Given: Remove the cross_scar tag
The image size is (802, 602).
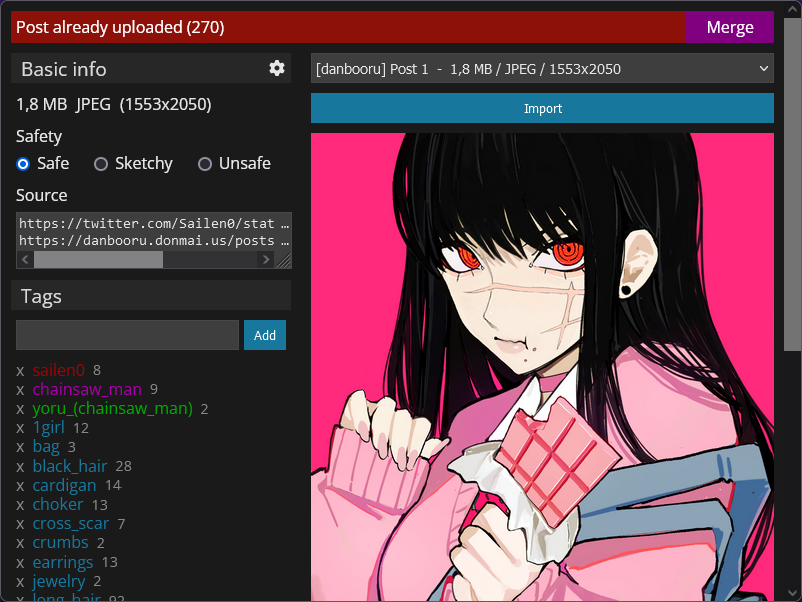Looking at the screenshot, I should (x=20, y=524).
